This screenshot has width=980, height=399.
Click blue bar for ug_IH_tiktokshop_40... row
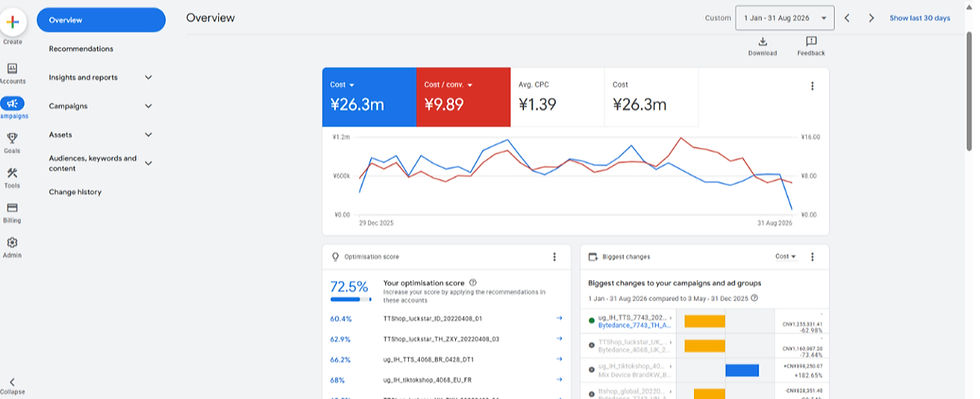click(742, 370)
